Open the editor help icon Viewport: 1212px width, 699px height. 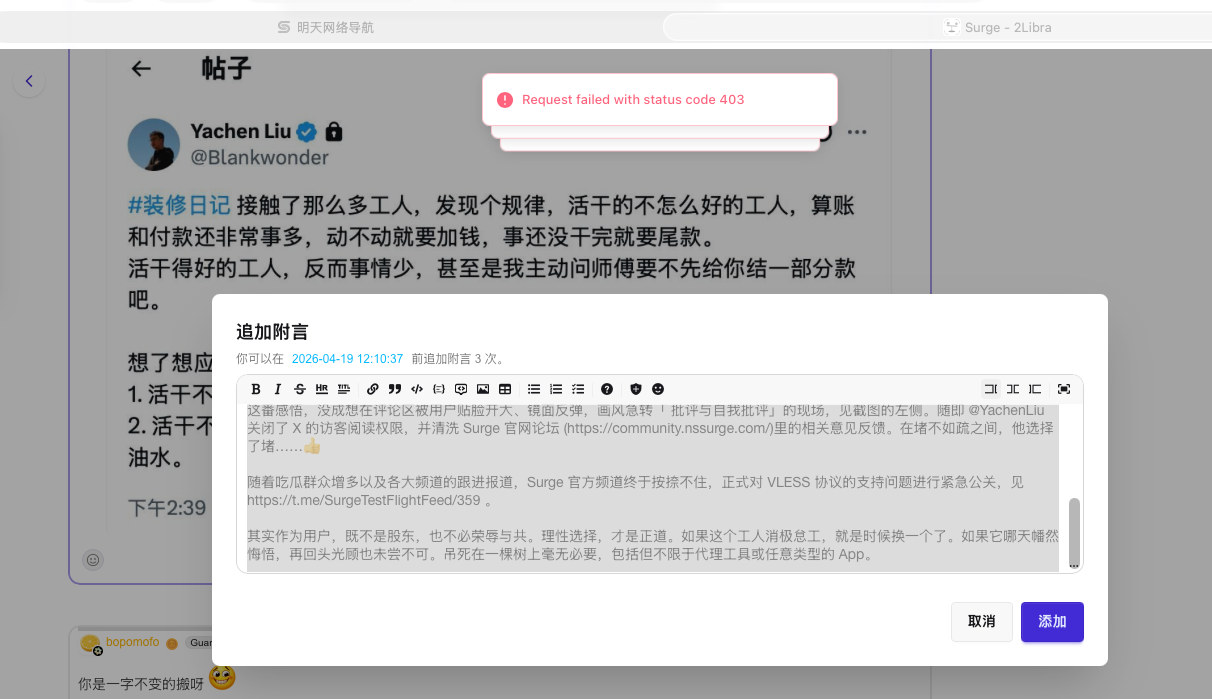pos(607,389)
